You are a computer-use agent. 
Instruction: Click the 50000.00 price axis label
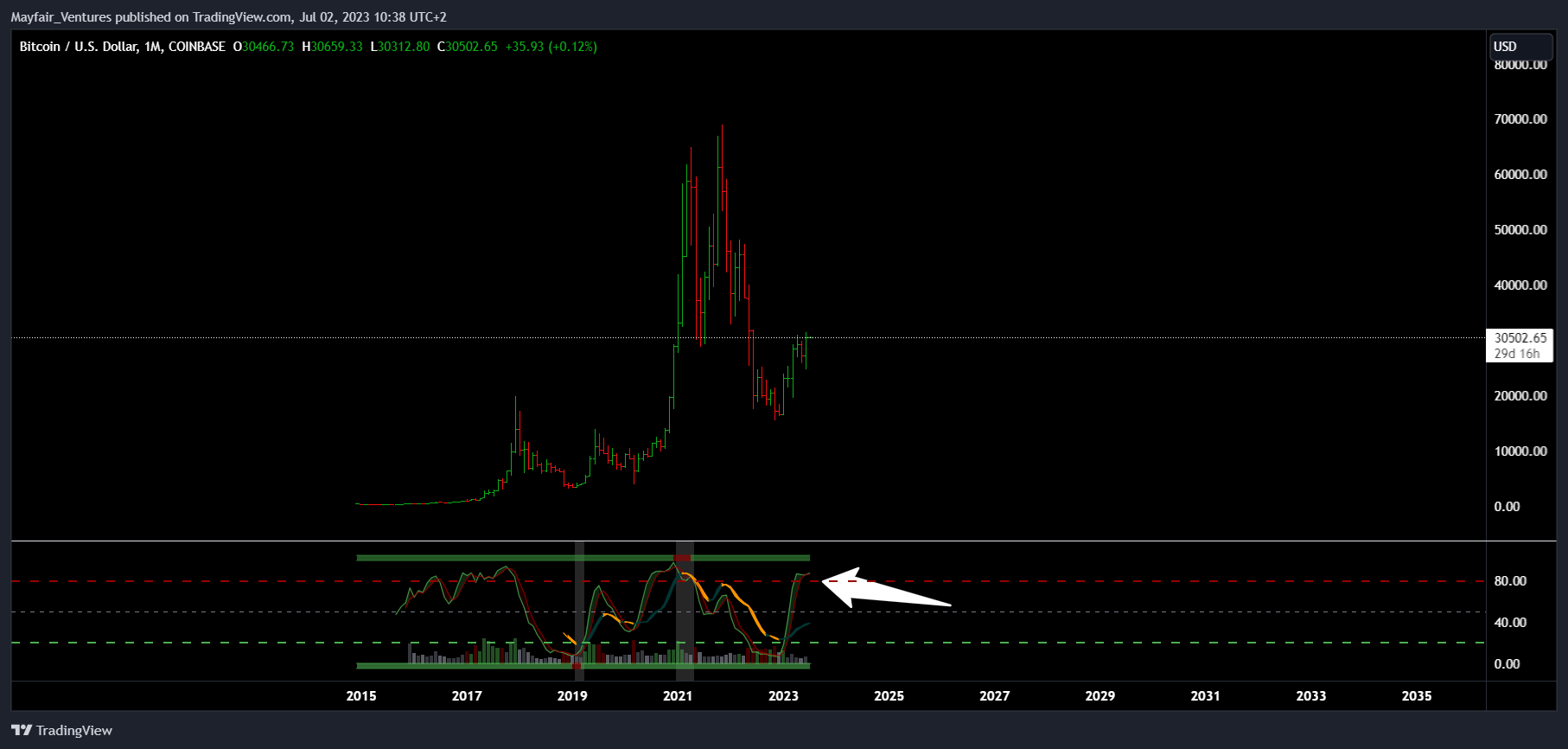1520,230
